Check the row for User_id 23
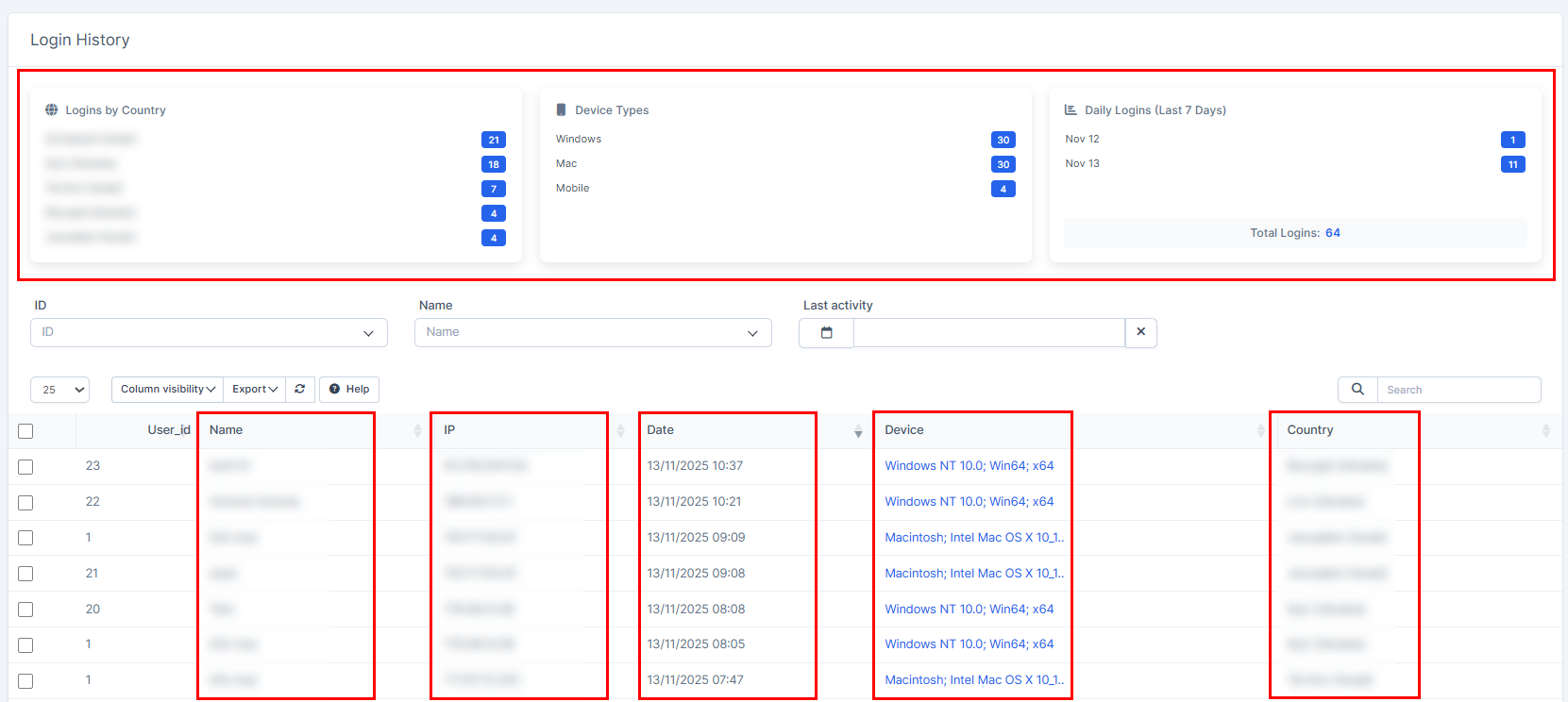The height and width of the screenshot is (702, 1568). coord(25,467)
